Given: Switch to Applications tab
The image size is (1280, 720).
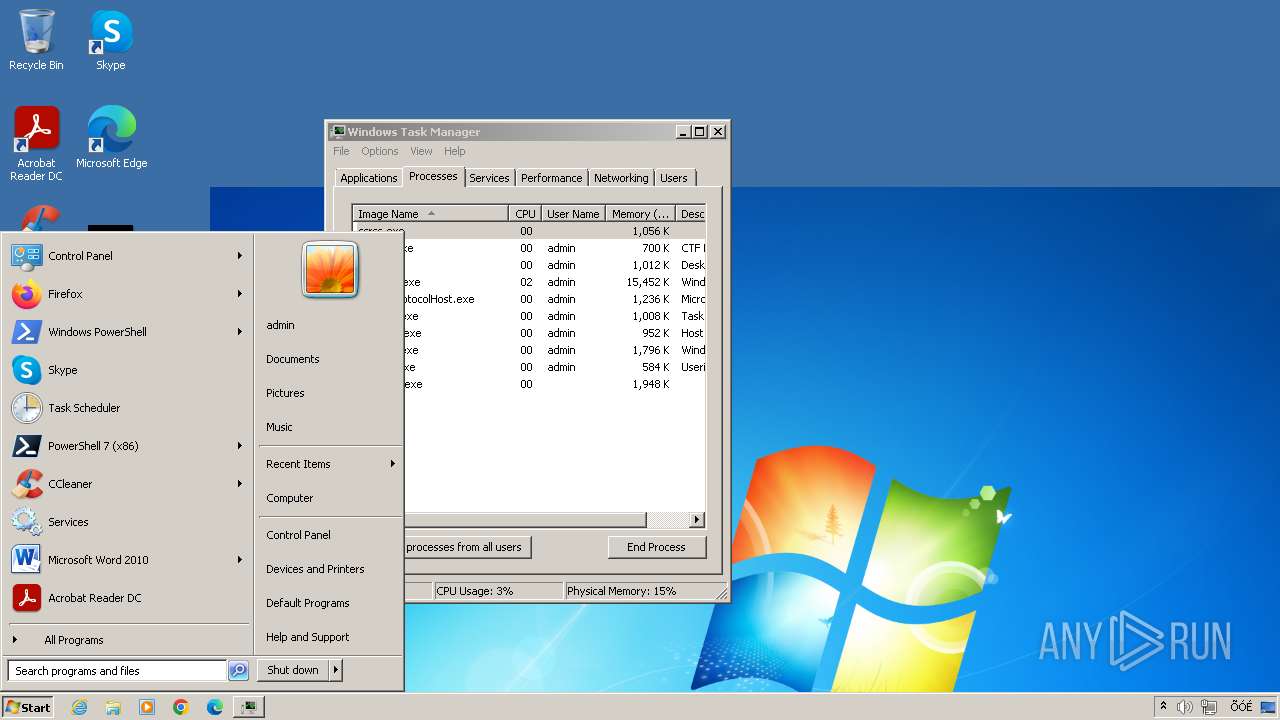Looking at the screenshot, I should (x=369, y=178).
